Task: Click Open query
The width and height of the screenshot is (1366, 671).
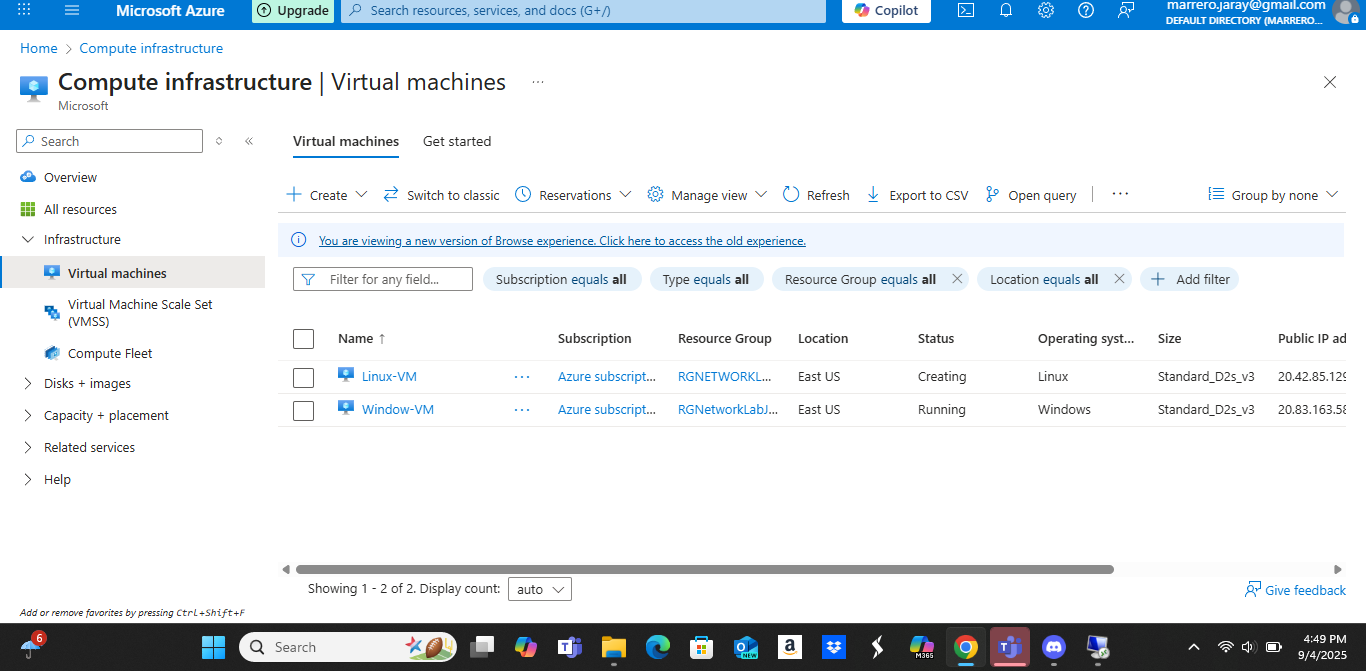Action: tap(1030, 195)
